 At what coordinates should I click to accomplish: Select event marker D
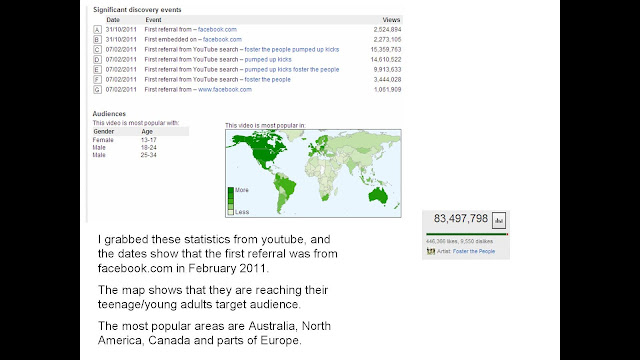(x=97, y=60)
